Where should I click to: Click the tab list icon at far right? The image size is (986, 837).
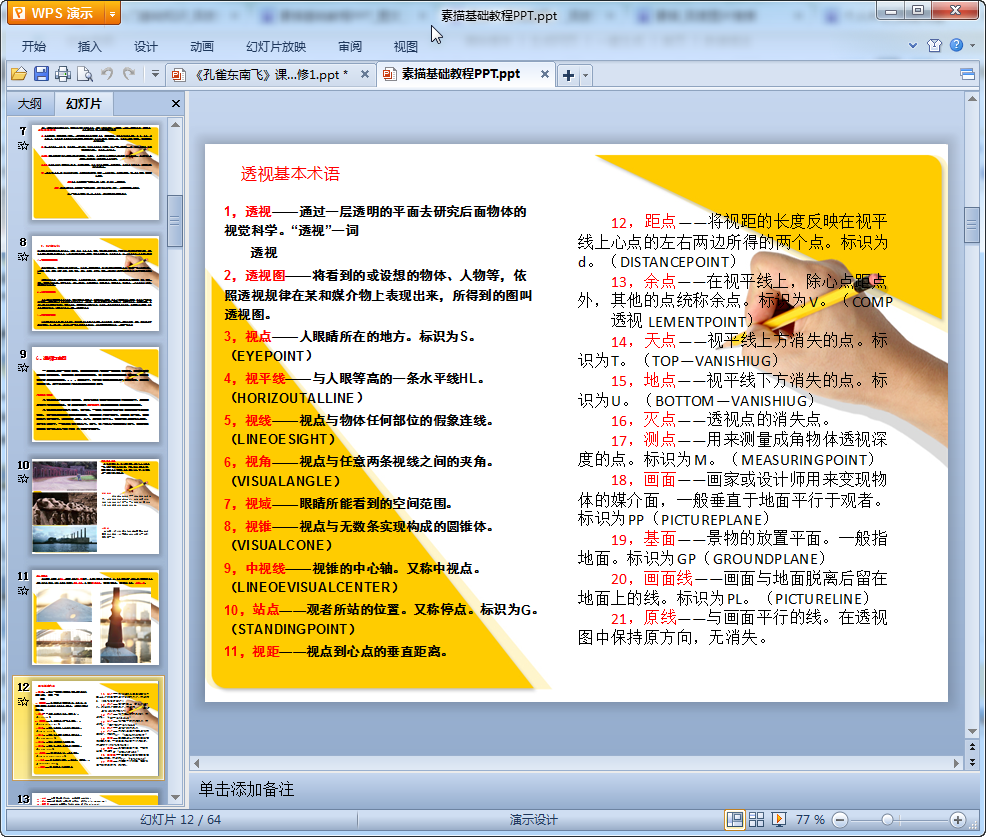point(967,75)
